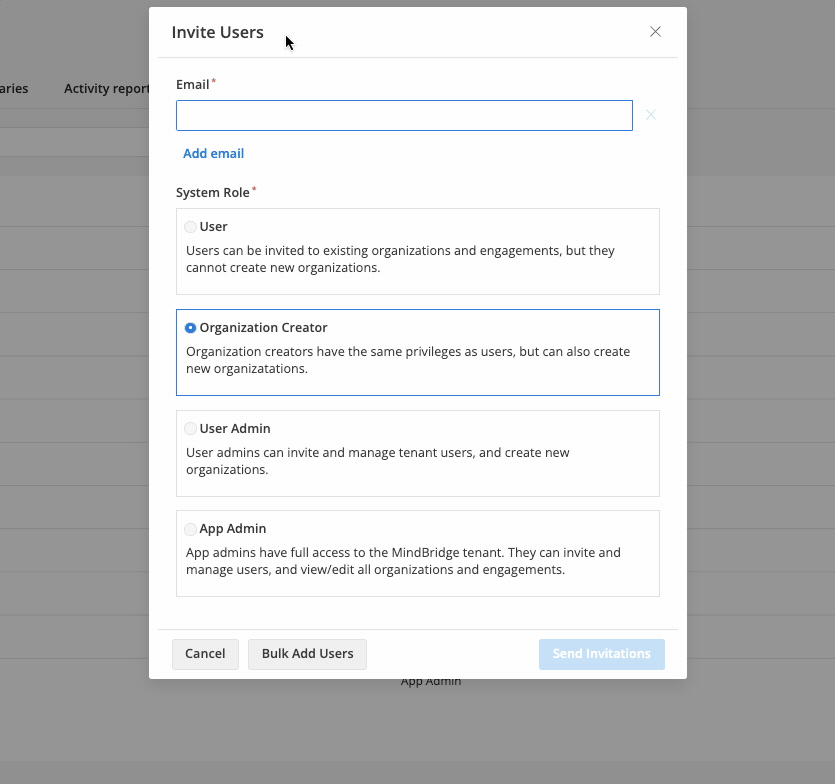Click the Invite Users dialog title
Image resolution: width=835 pixels, height=784 pixels.
click(217, 32)
